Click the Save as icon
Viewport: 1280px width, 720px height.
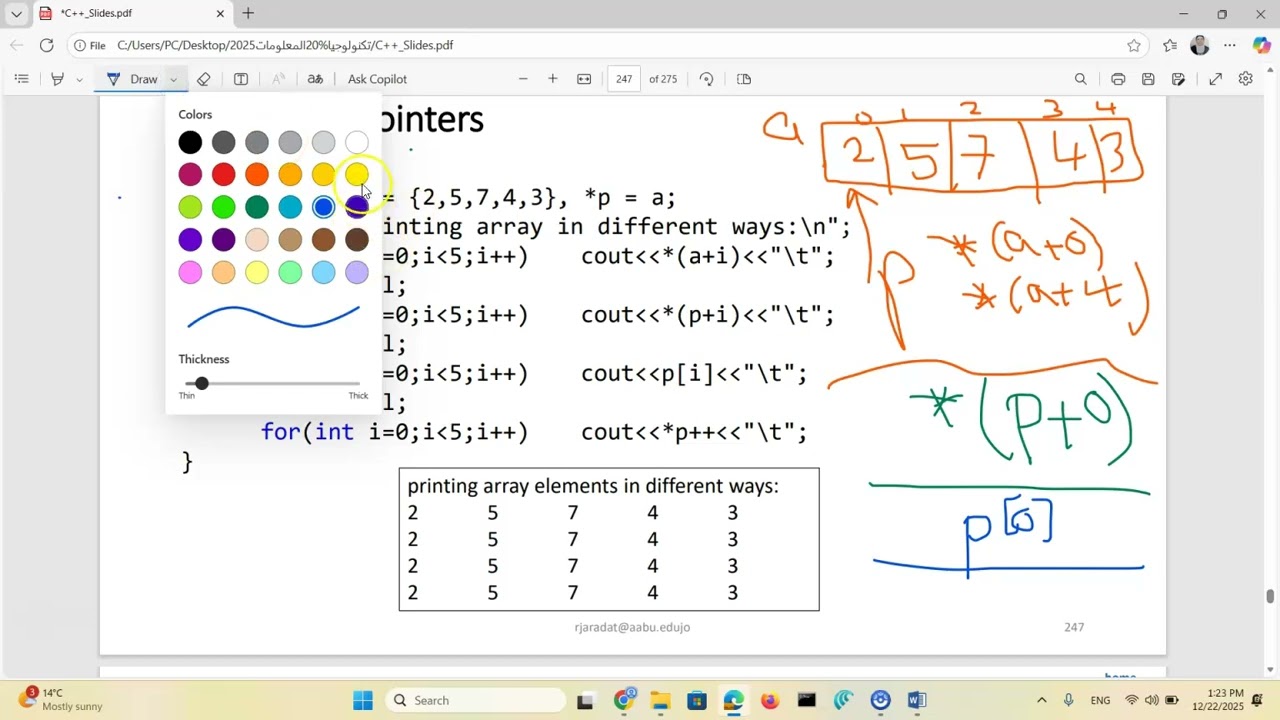click(1179, 79)
